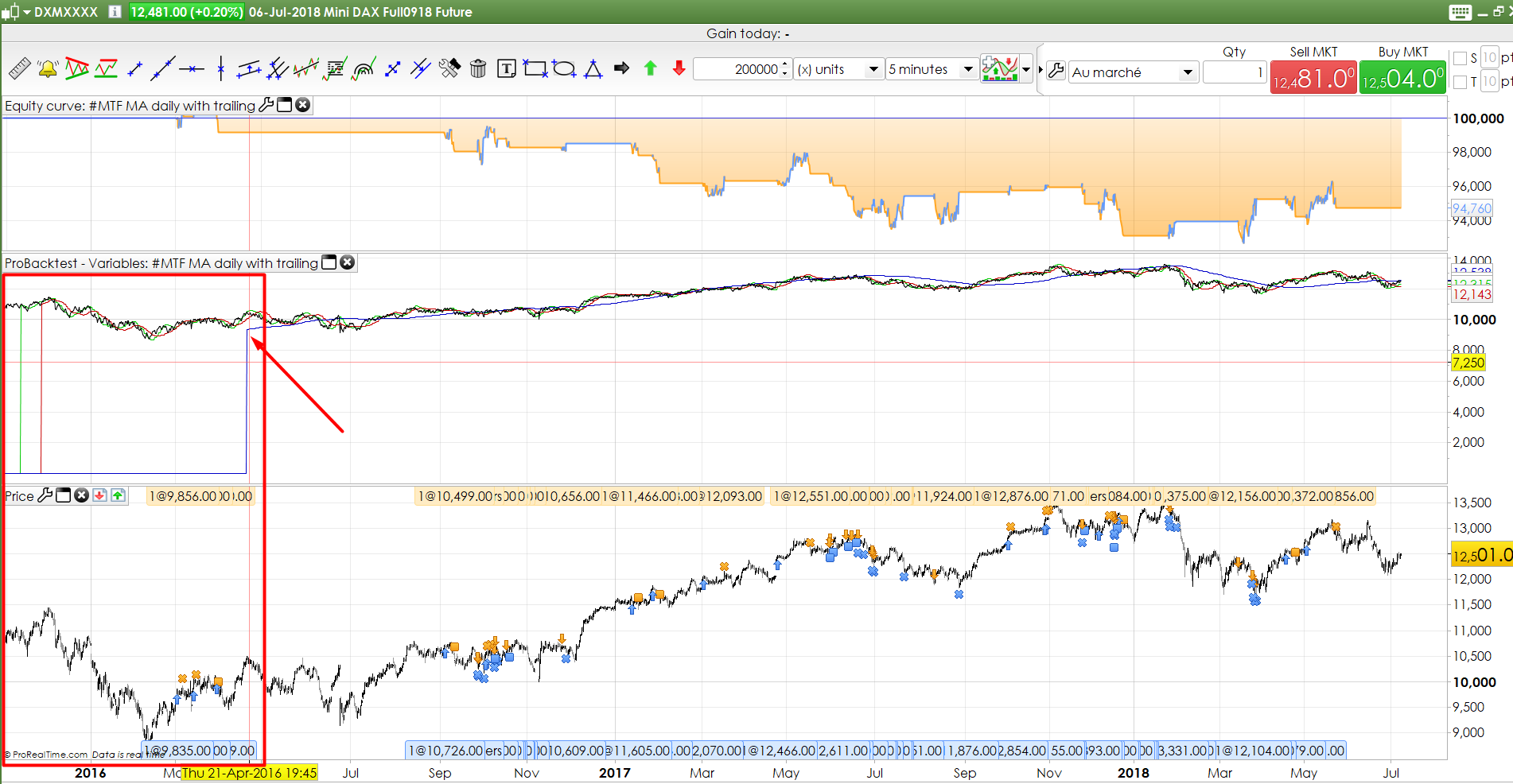This screenshot has height=784, width=1513.
Task: Enable the S stop checkbox
Action: [x=1460, y=58]
